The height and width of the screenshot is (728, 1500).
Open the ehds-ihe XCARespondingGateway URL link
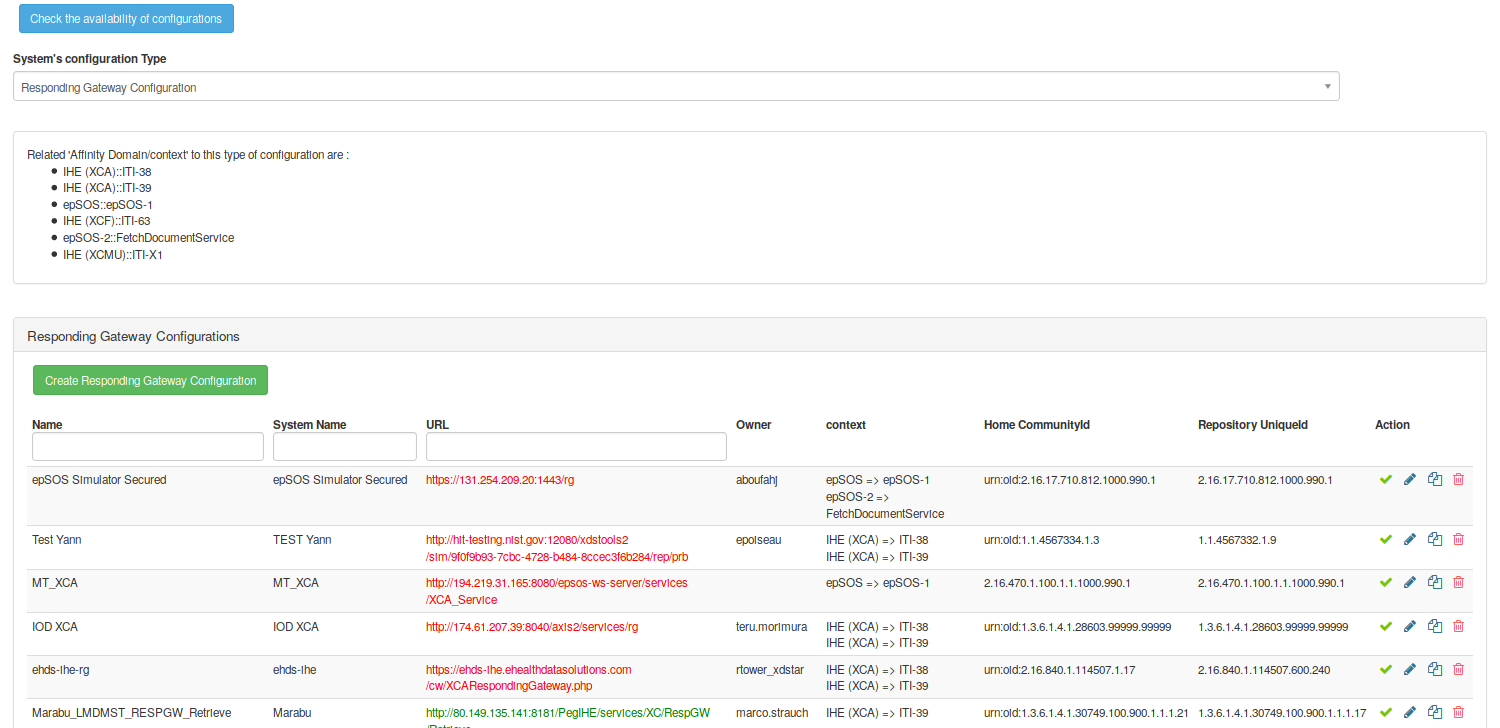click(x=528, y=678)
